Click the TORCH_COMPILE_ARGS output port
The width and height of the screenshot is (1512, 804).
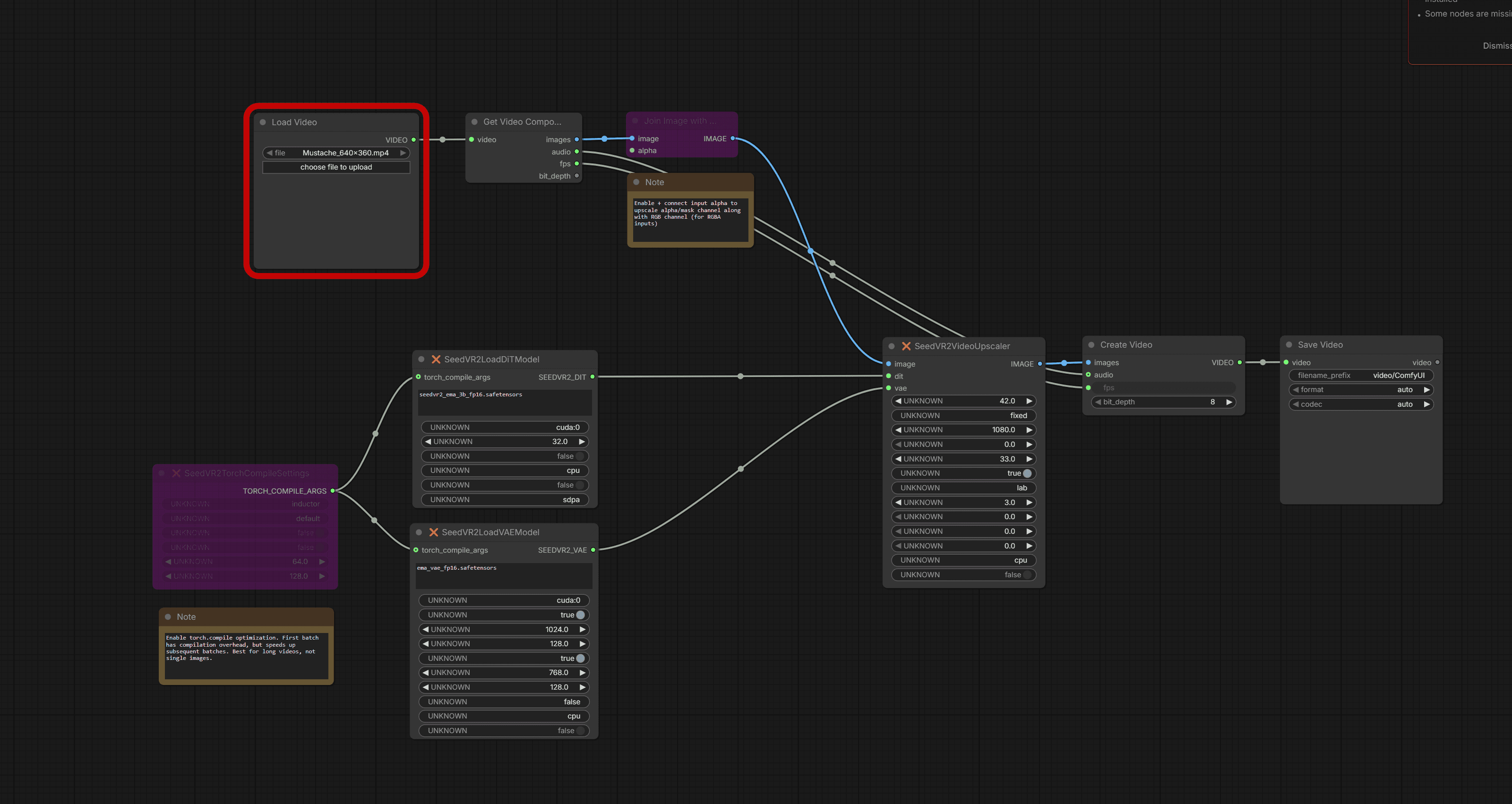(x=333, y=491)
